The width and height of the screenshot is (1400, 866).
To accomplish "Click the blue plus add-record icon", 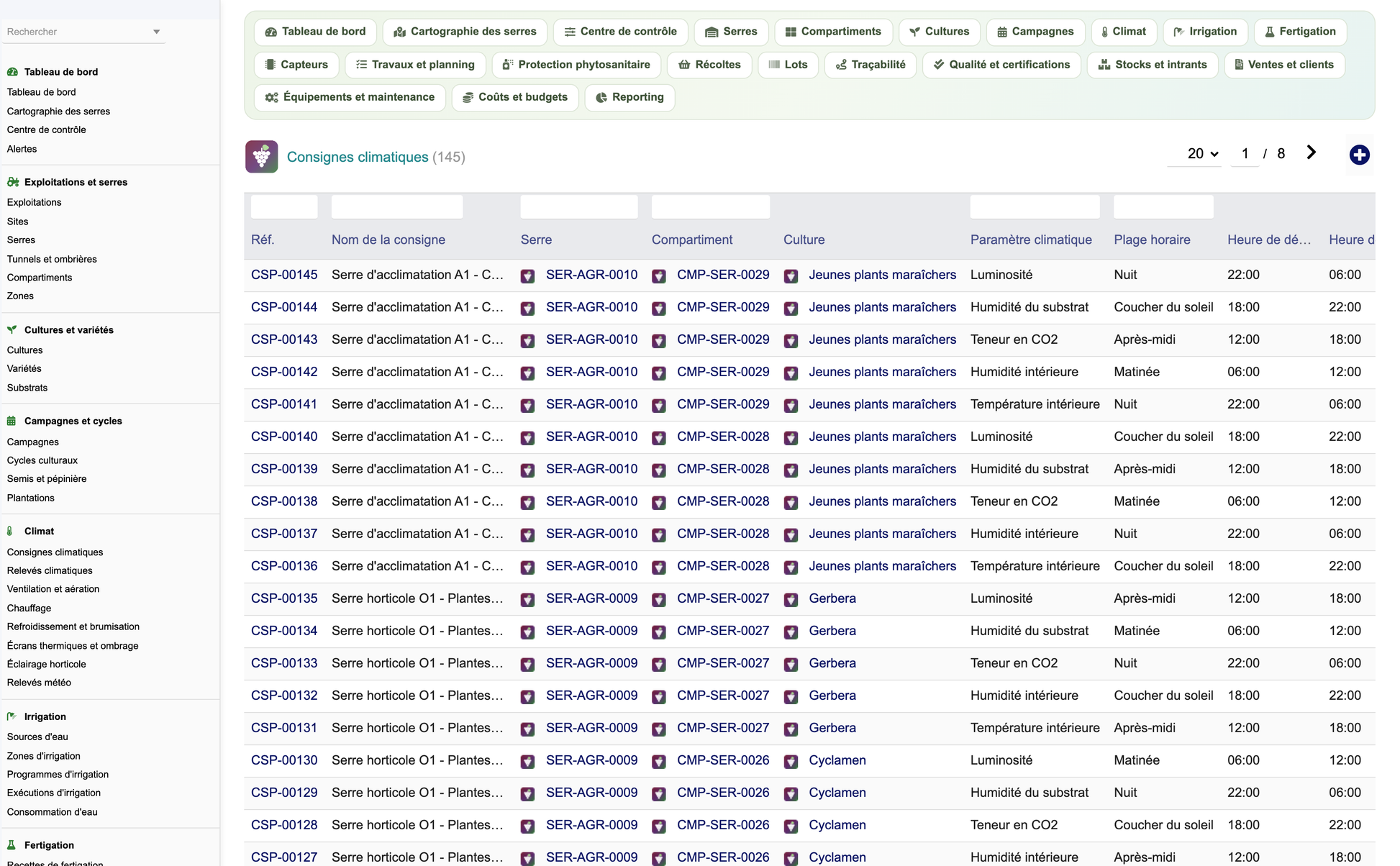I will [x=1359, y=155].
